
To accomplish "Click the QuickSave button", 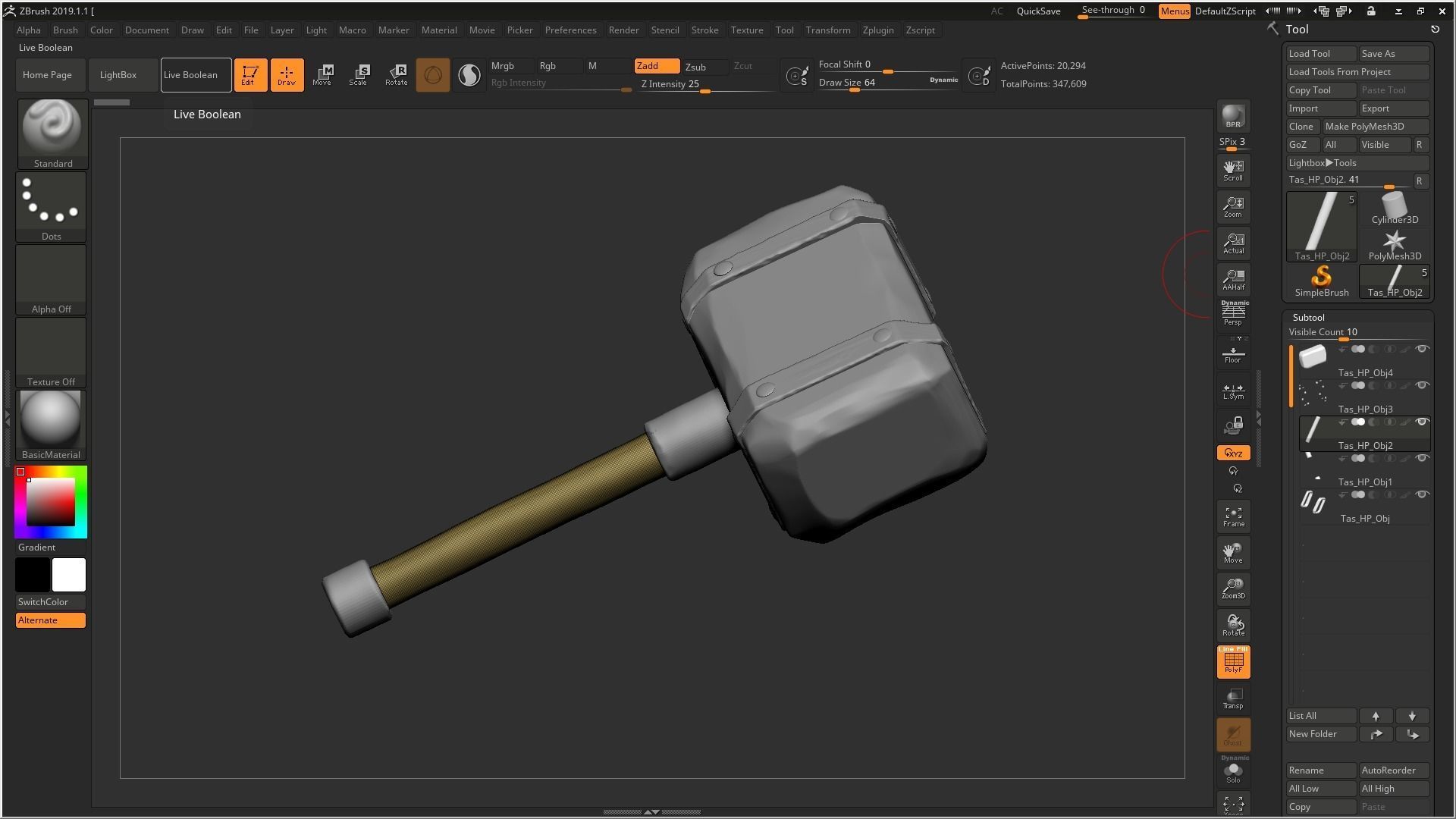I will pos(1038,11).
